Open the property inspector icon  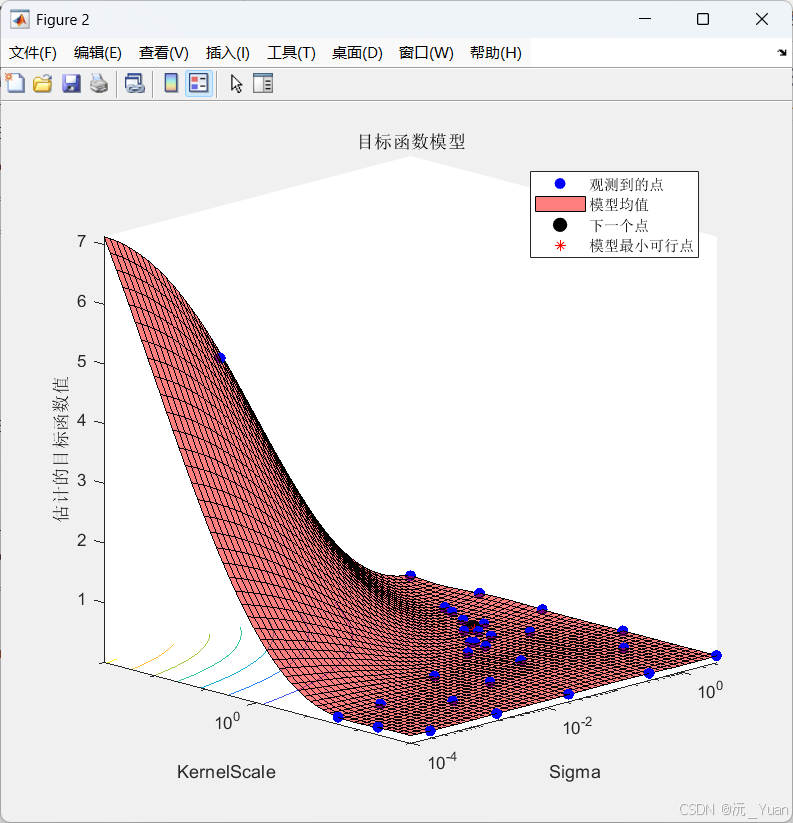point(263,83)
